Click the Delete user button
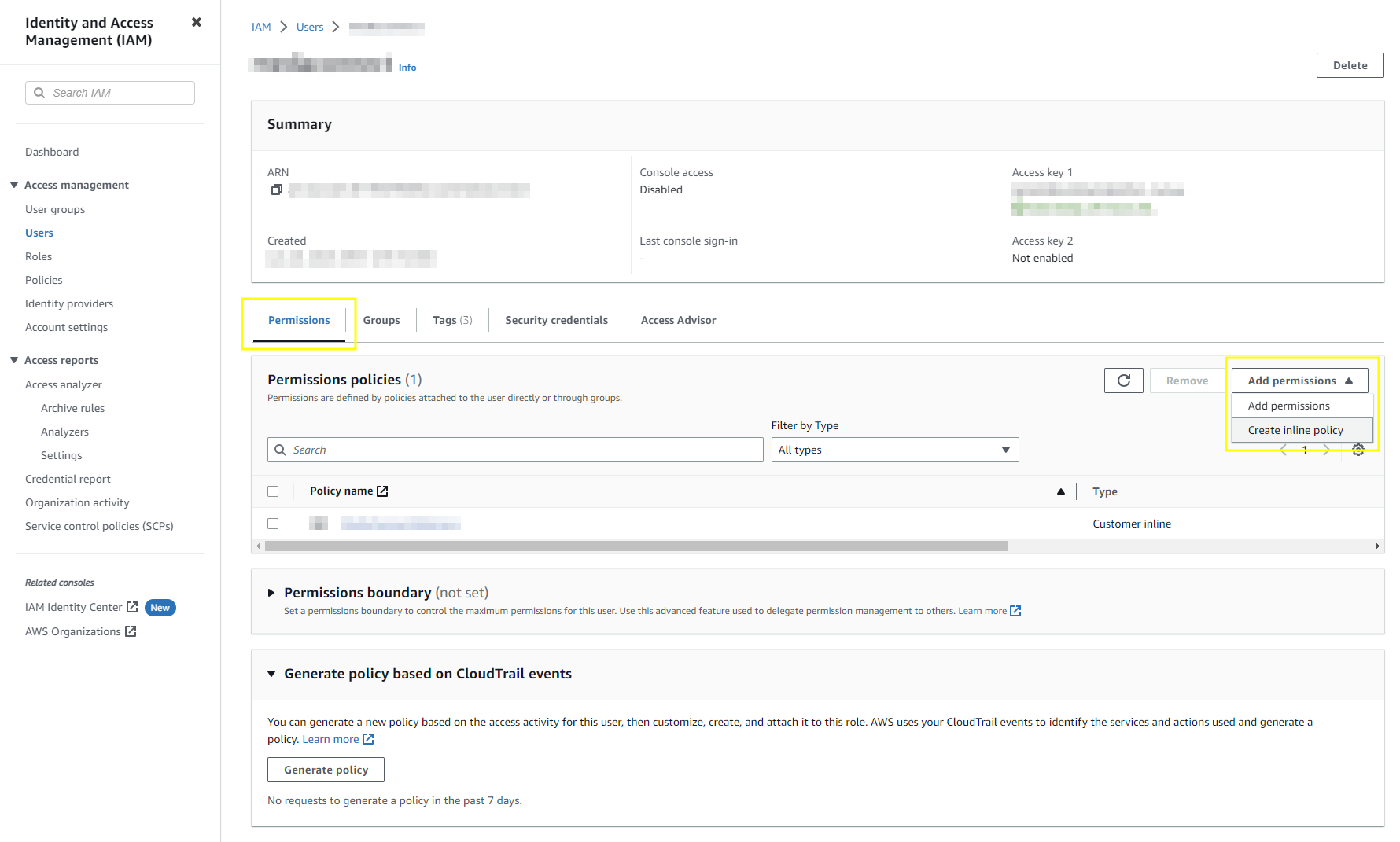1400x842 pixels. 1350,65
